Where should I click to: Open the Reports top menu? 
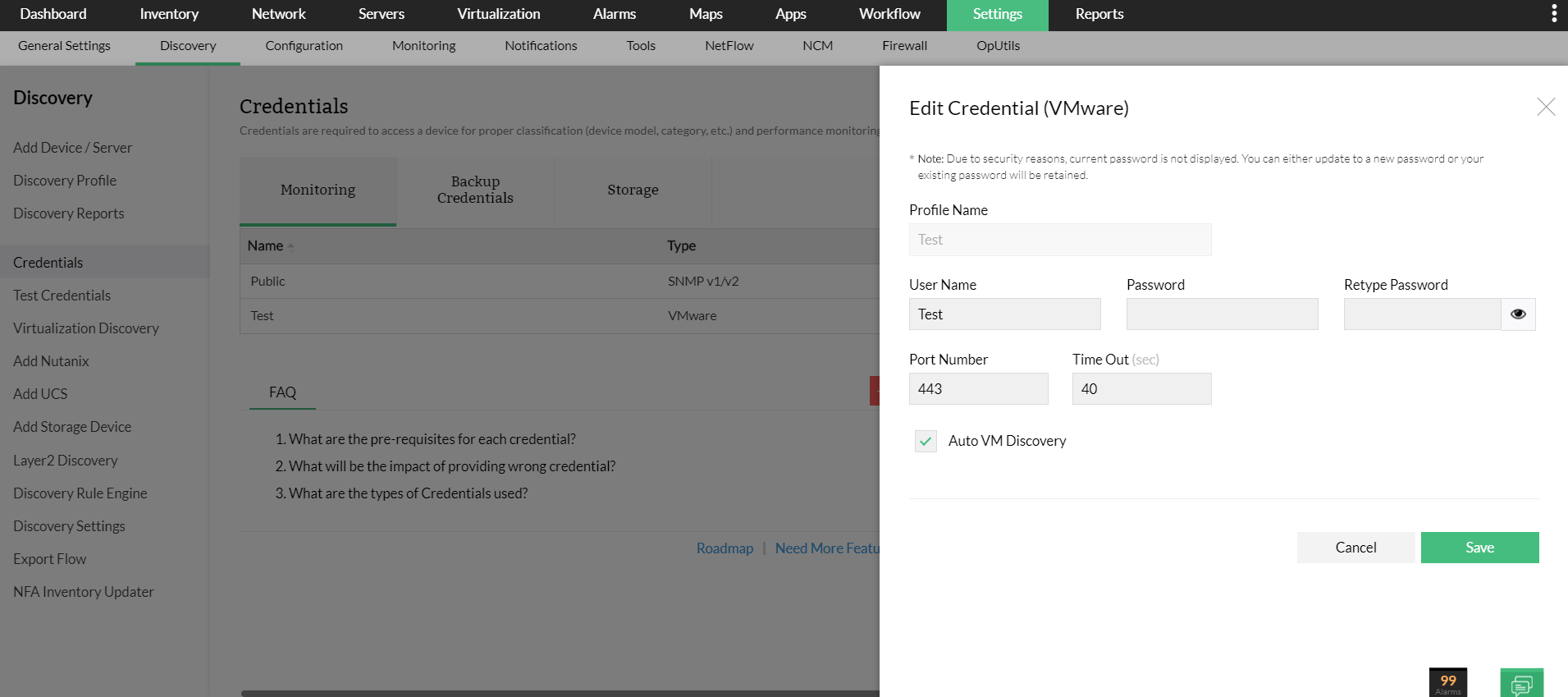[1099, 14]
